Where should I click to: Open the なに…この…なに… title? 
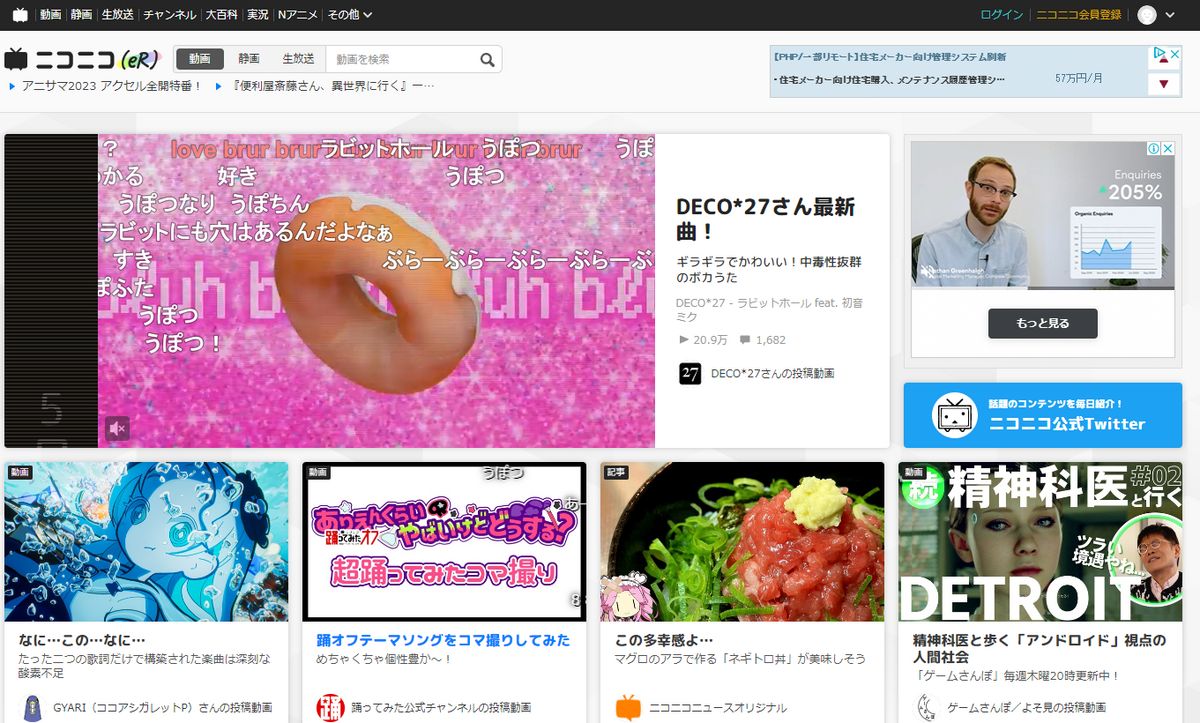click(x=83, y=640)
